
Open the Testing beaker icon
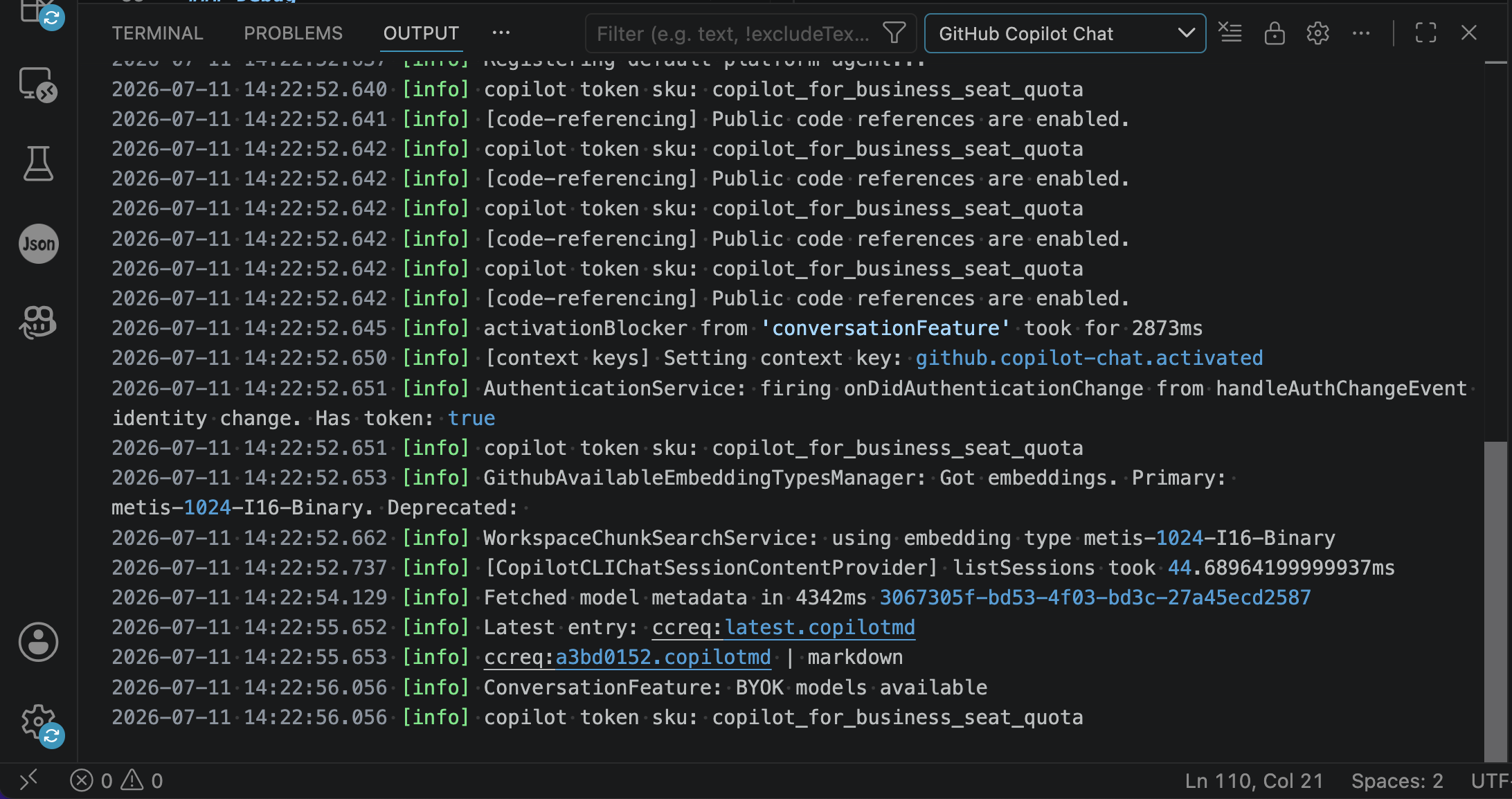click(38, 163)
